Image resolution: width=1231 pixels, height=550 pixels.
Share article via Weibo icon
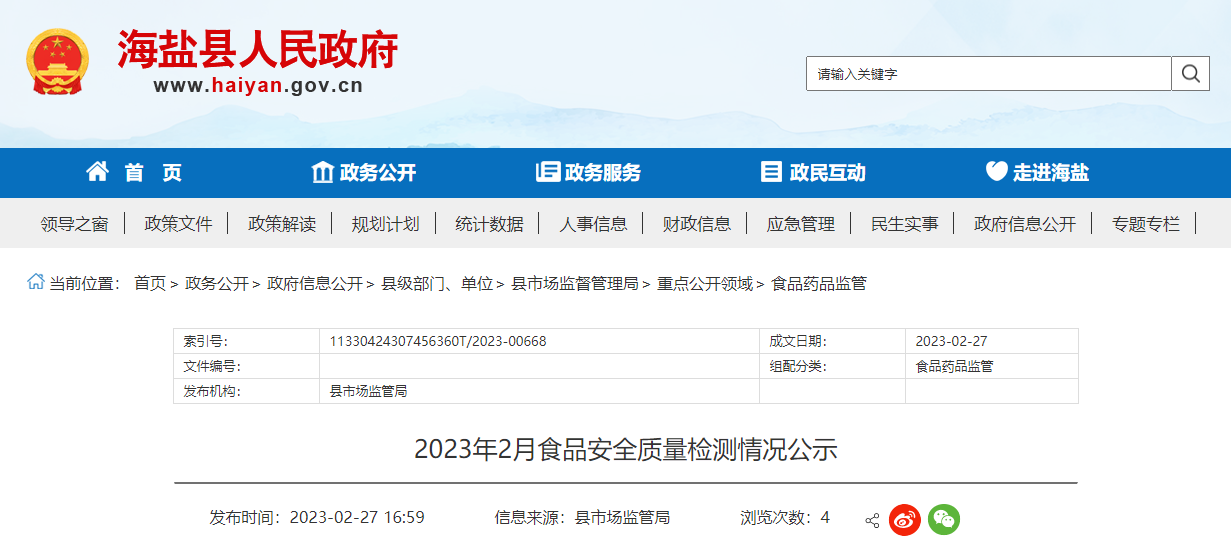[904, 519]
